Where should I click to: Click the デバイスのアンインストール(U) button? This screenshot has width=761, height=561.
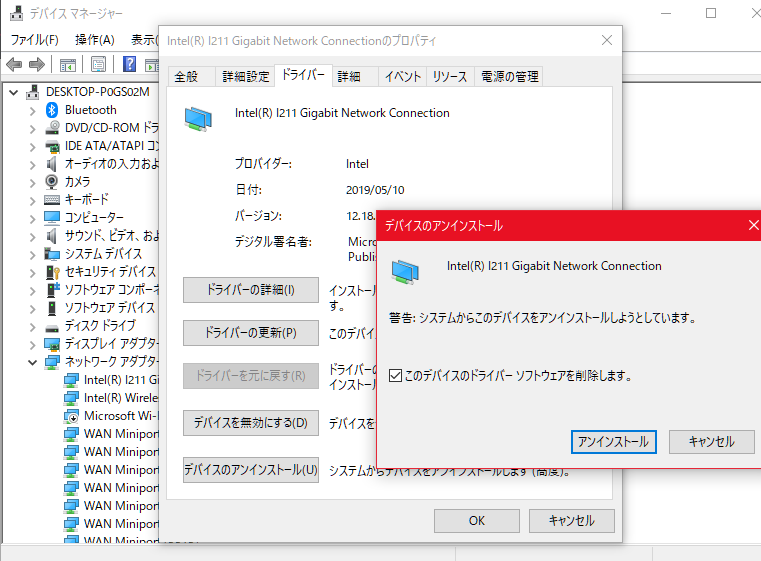pos(250,470)
